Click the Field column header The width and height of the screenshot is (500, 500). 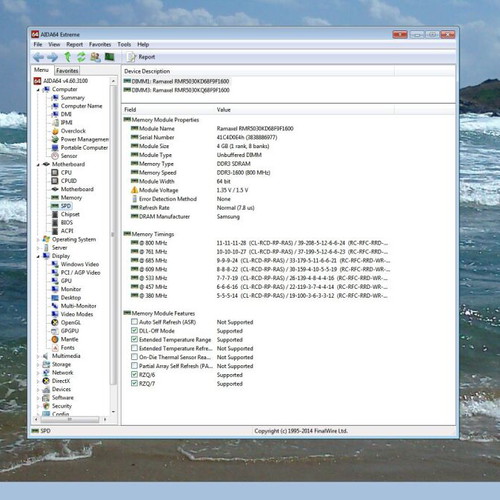point(168,110)
